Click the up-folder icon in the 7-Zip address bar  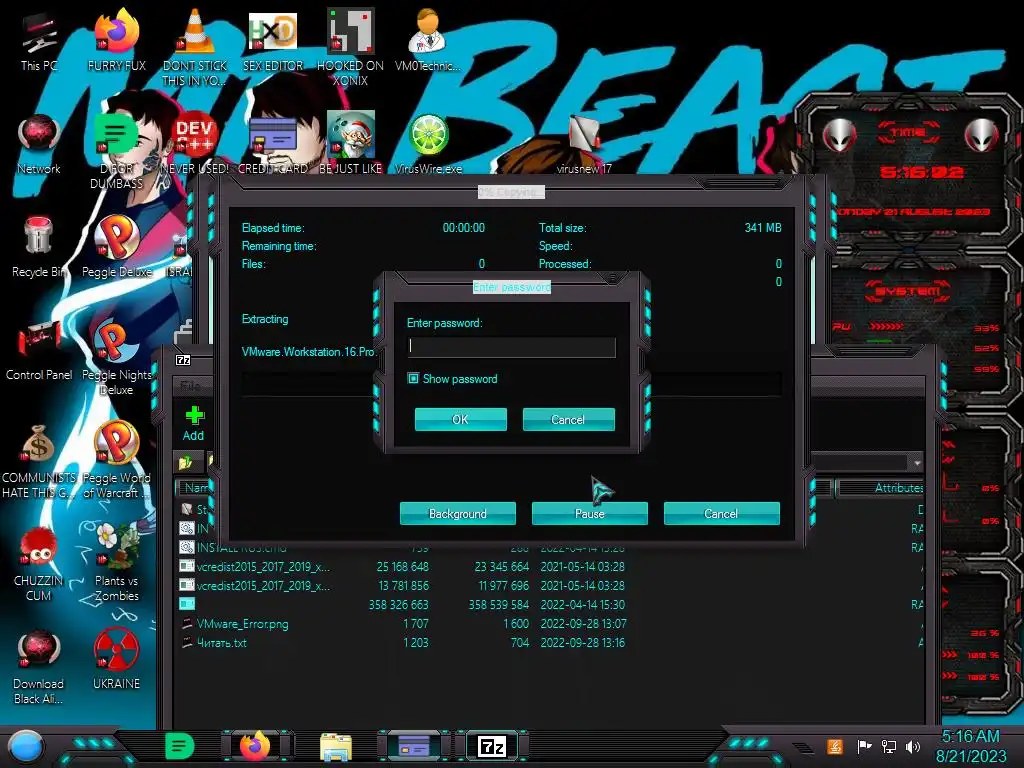tap(186, 463)
